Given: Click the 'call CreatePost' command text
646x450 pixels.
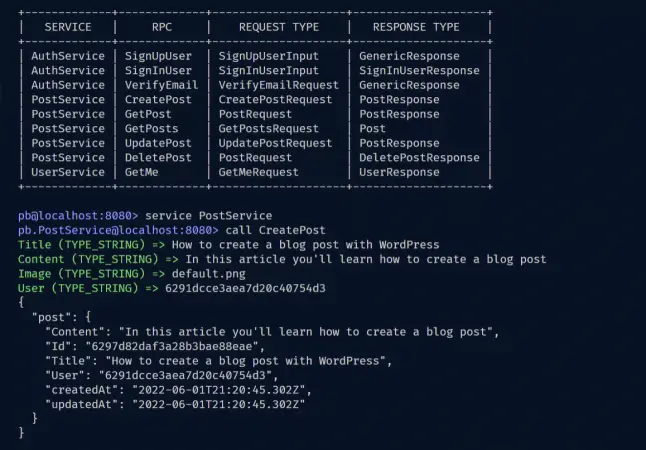Looking at the screenshot, I should 275,230.
